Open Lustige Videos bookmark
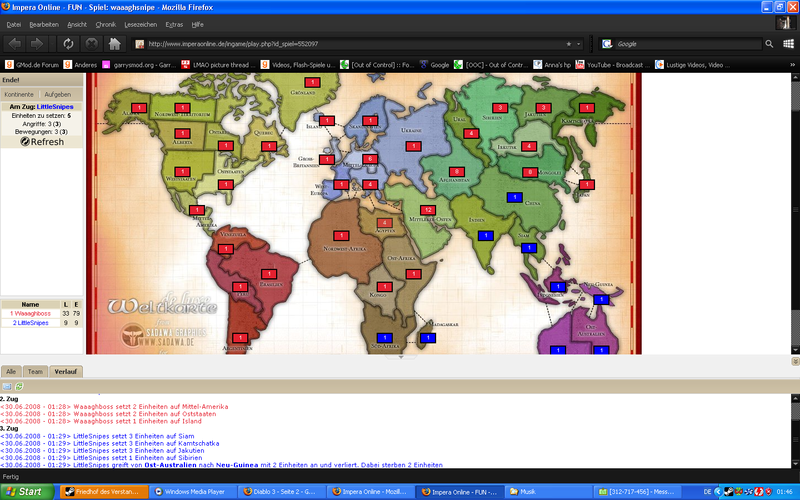The height and width of the screenshot is (500, 800). pyautogui.click(x=692, y=65)
